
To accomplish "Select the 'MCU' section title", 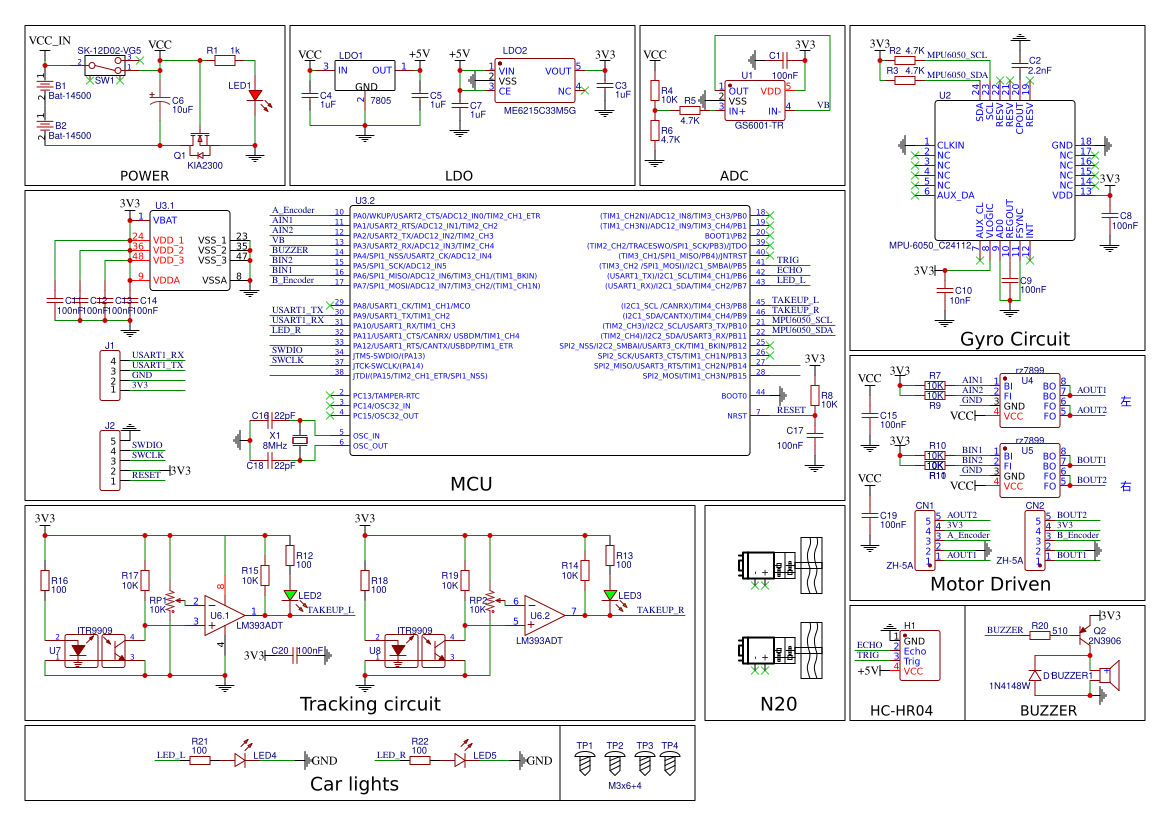I will coord(471,485).
